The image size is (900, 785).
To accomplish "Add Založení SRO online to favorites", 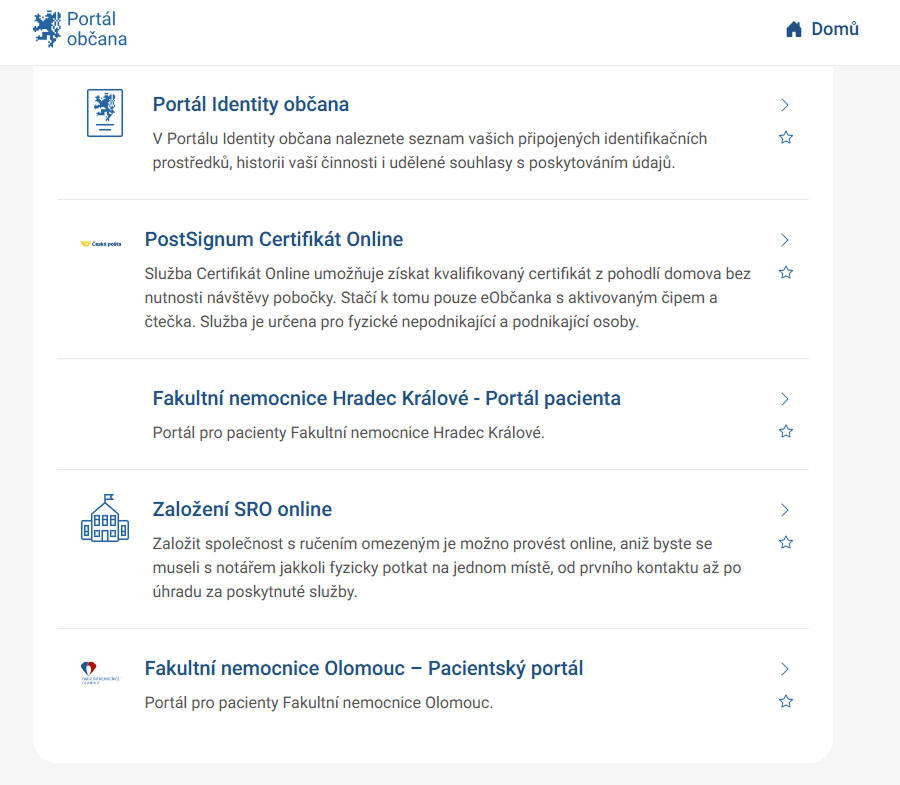I will [786, 543].
